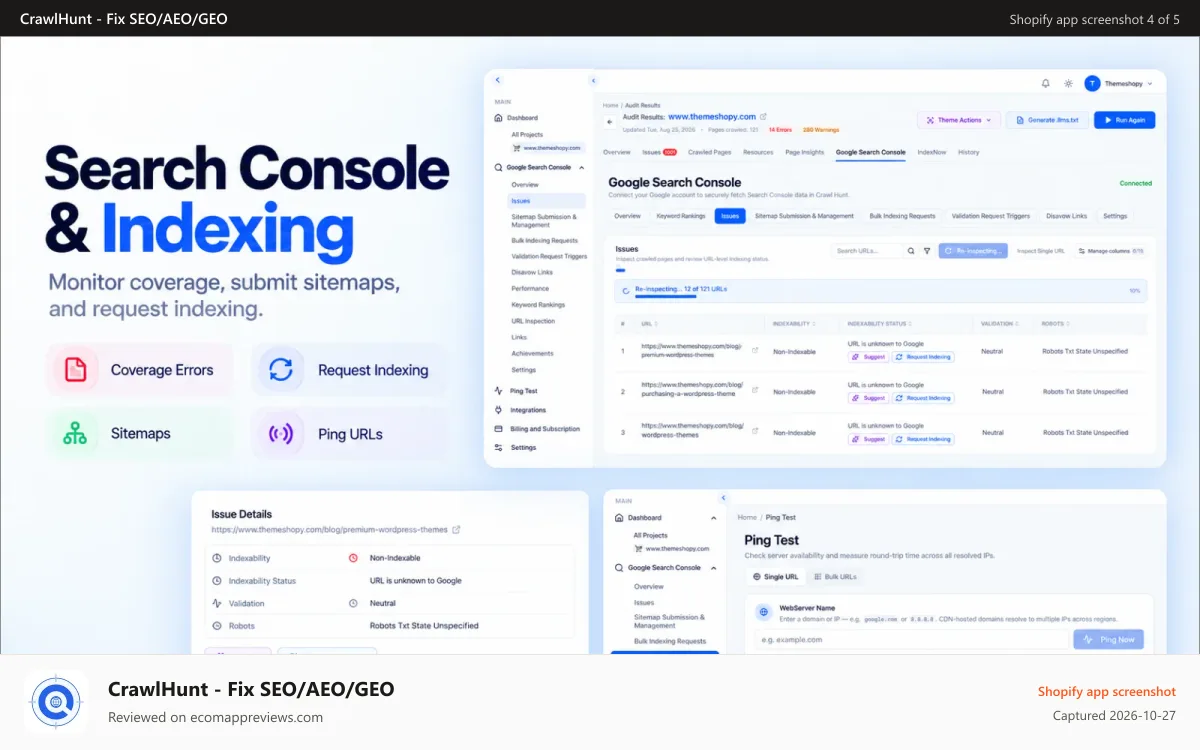Click the Resources tab
1200x750 pixels.
758,152
